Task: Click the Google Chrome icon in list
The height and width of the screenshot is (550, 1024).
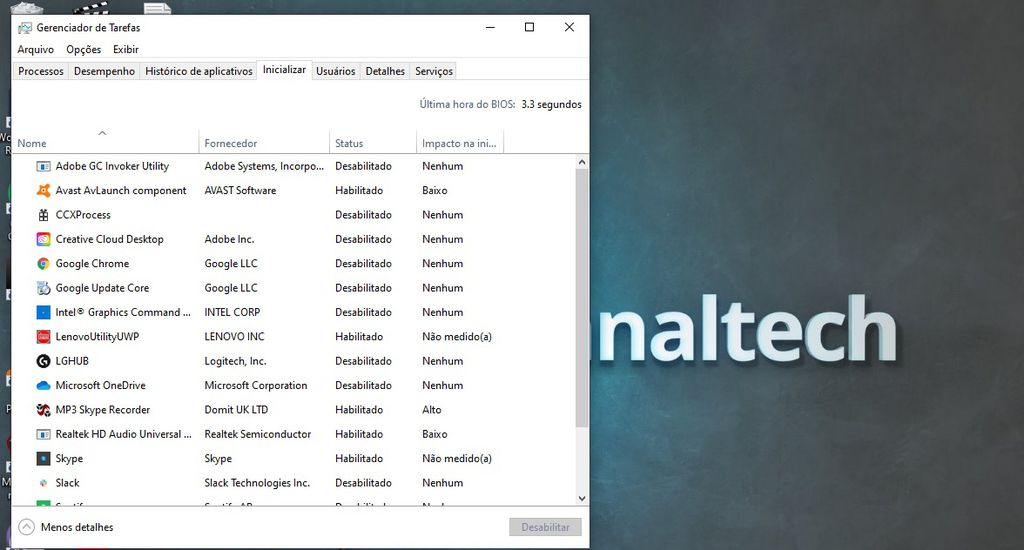Action: (x=43, y=264)
